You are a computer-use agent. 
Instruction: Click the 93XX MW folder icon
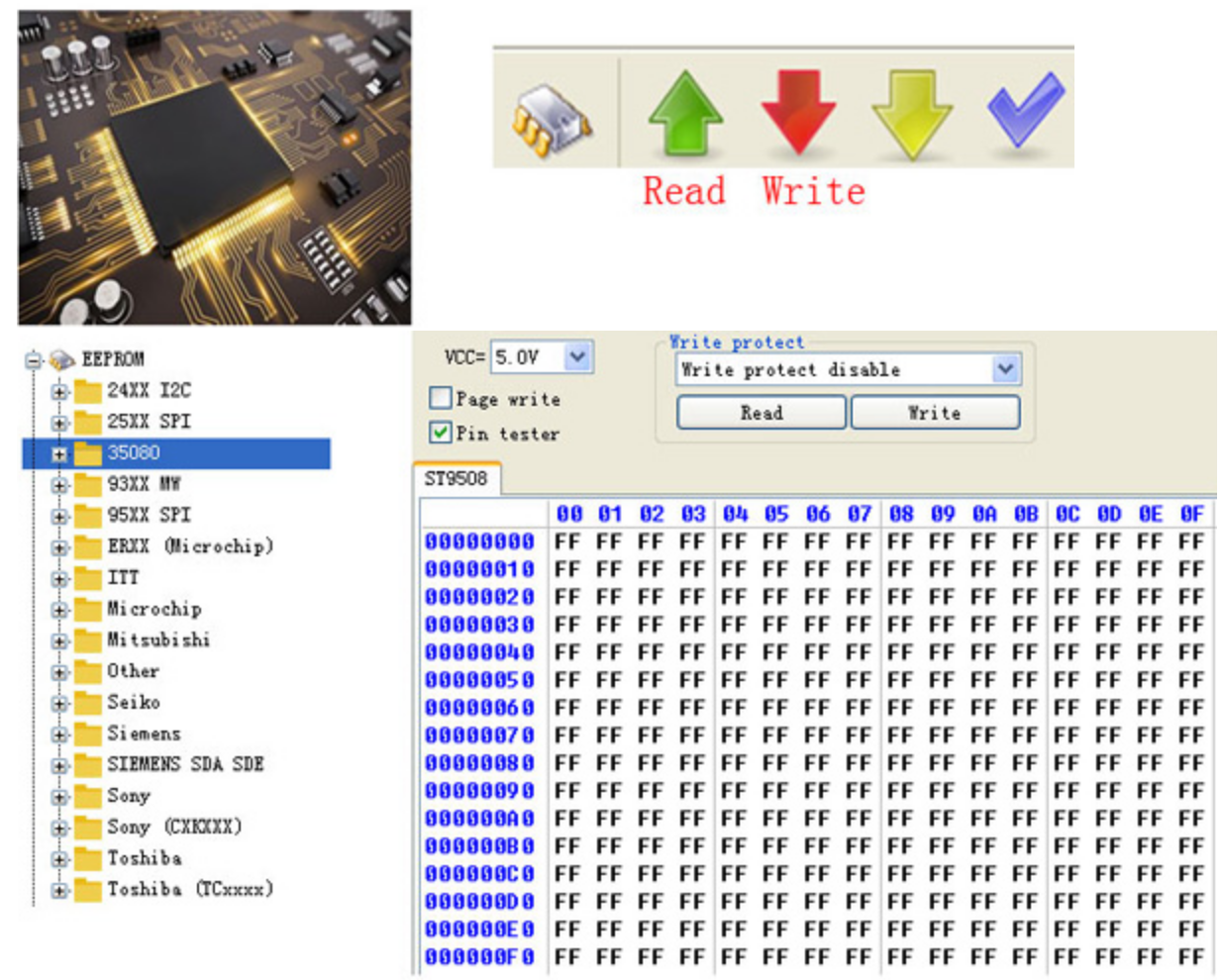click(x=88, y=484)
